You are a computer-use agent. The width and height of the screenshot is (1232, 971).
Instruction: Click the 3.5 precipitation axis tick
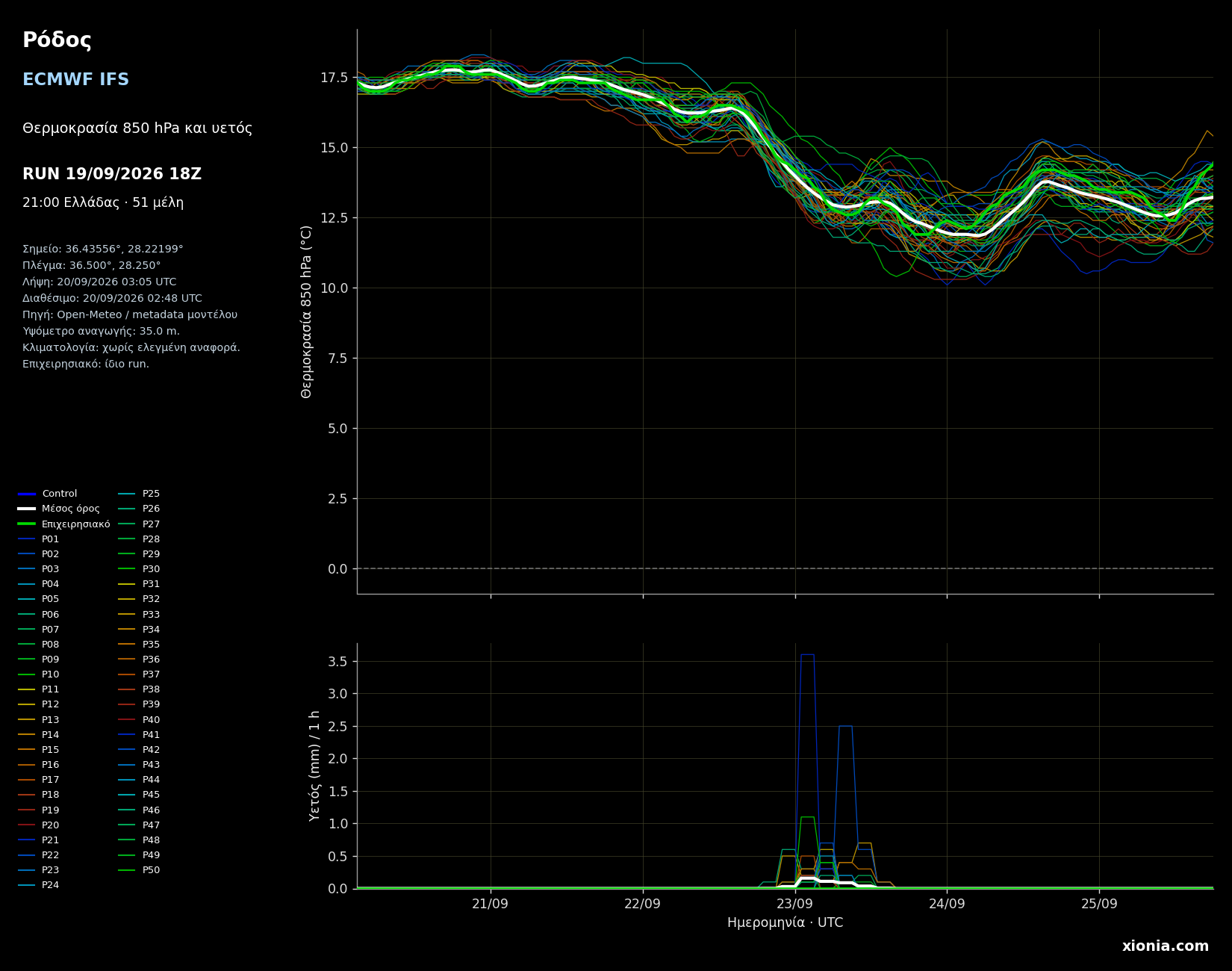point(337,662)
